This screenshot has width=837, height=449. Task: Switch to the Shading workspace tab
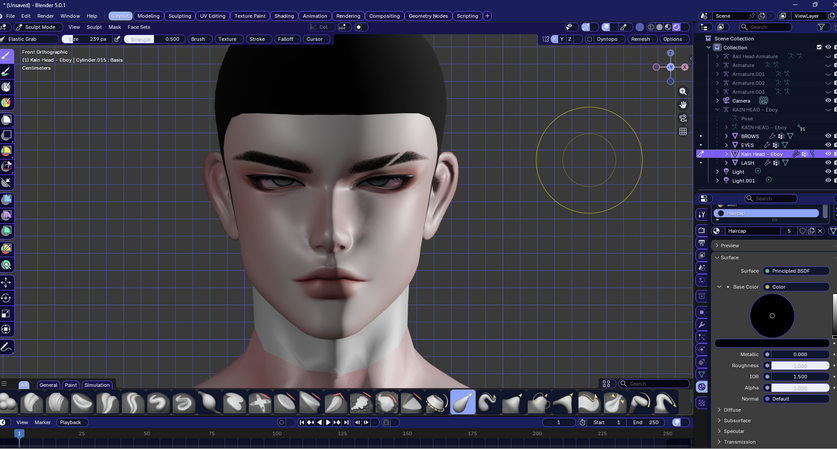coord(284,16)
